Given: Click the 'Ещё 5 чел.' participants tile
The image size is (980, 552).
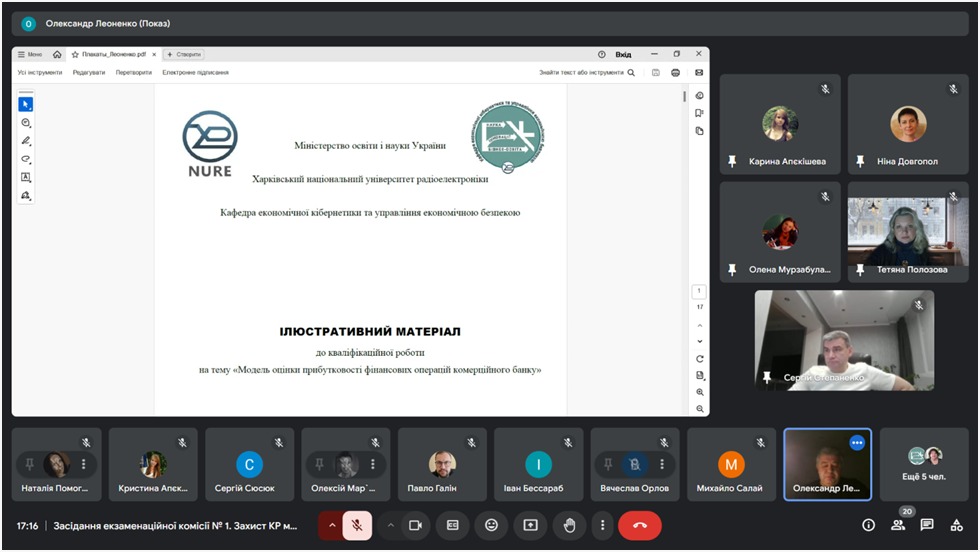Looking at the screenshot, I should coord(924,465).
